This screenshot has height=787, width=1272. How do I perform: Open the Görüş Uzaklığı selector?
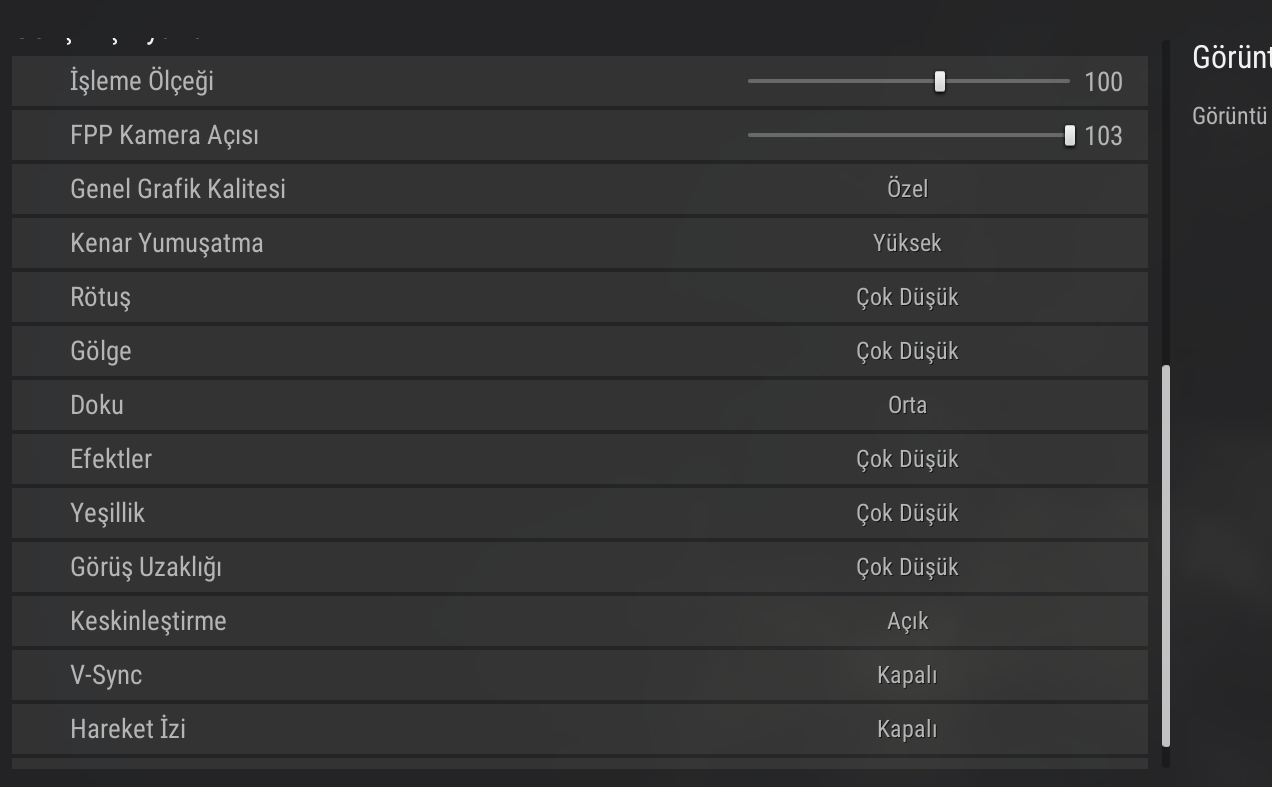(x=907, y=567)
